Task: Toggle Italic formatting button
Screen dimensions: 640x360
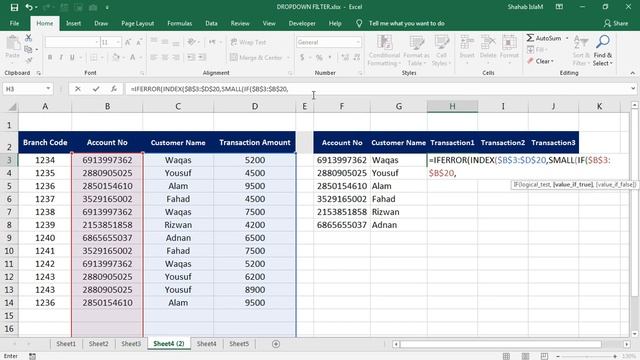Action: coord(61,58)
